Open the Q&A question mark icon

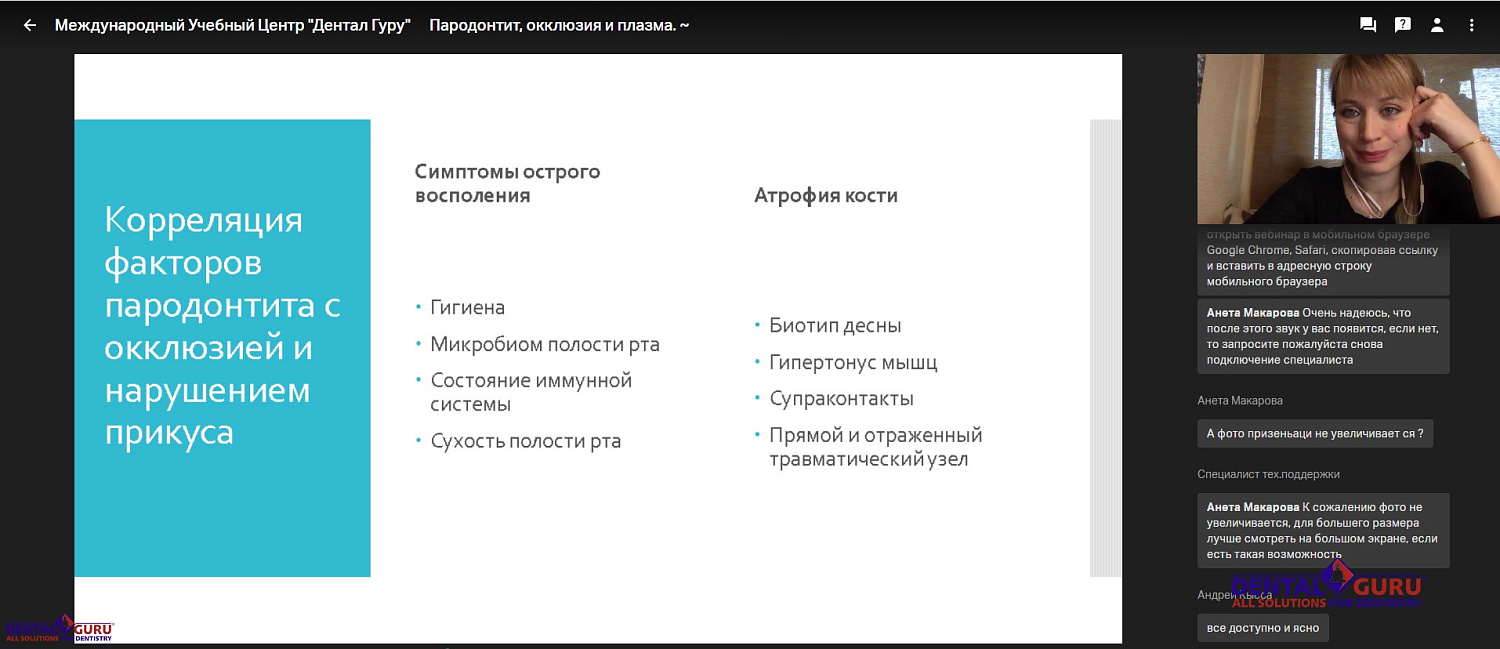[1403, 25]
